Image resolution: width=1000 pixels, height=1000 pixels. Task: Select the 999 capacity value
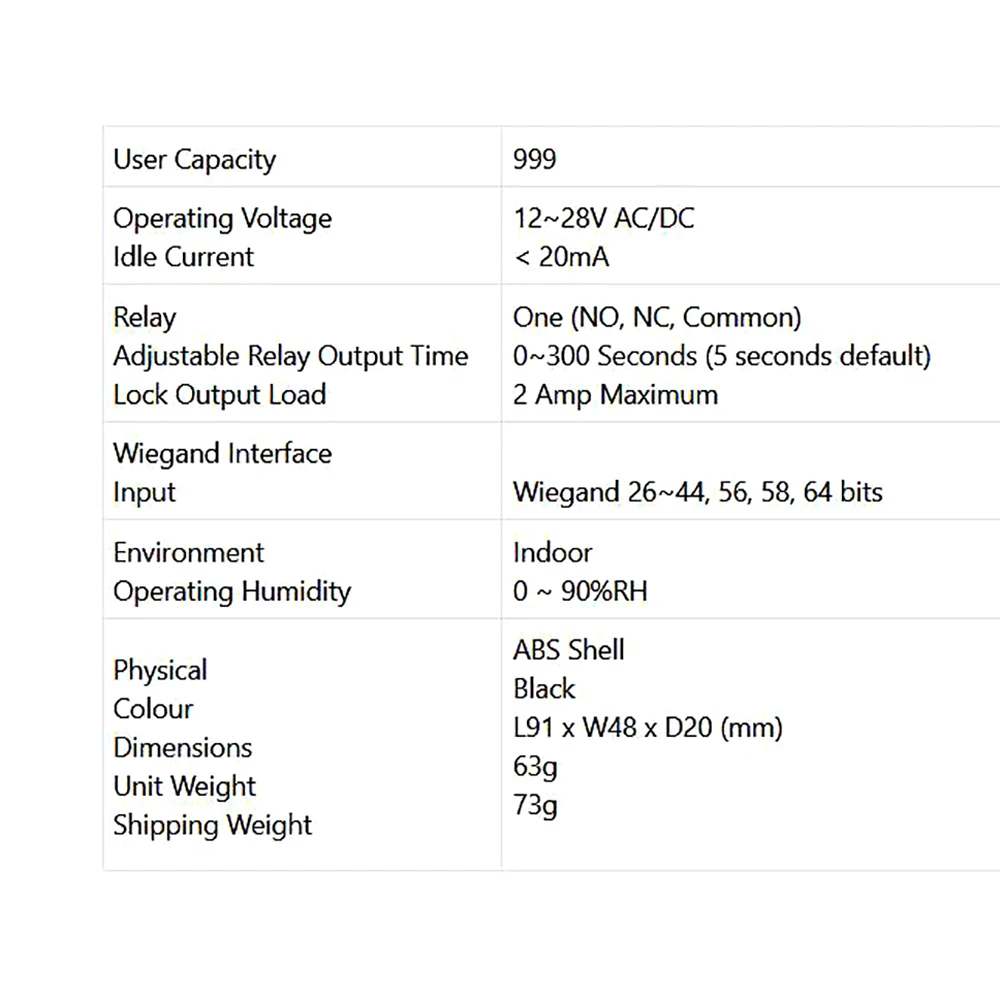(534, 159)
